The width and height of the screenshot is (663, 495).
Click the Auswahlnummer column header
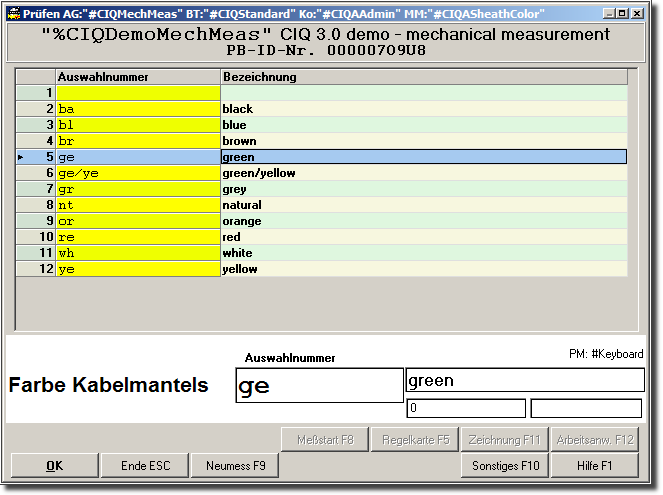coord(138,77)
